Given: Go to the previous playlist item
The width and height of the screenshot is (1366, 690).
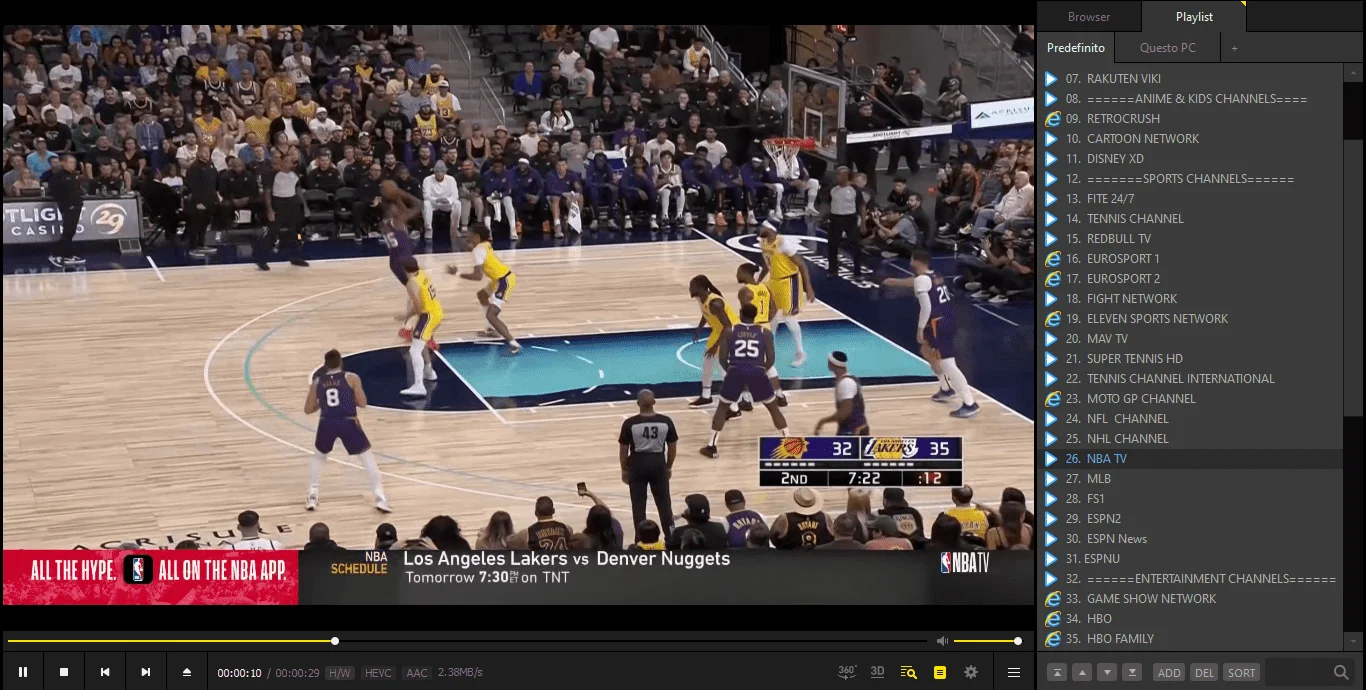Looking at the screenshot, I should pyautogui.click(x=105, y=672).
